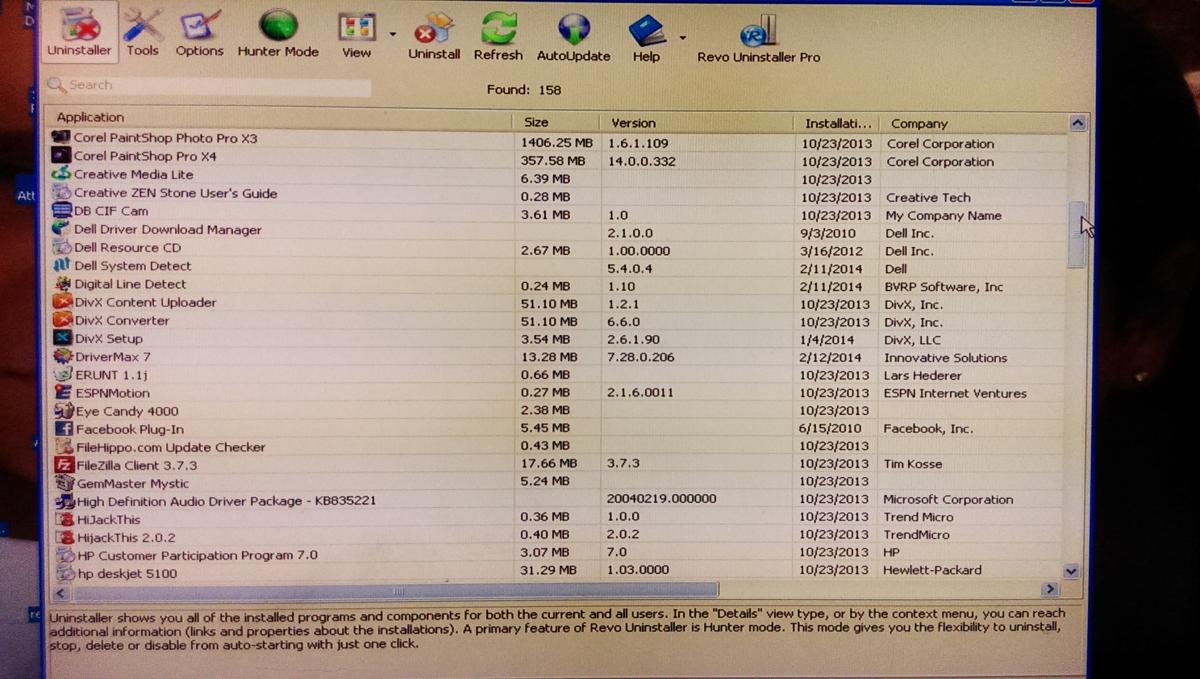This screenshot has height=679, width=1200.
Task: Click the Uninstall toolbar icon
Action: coord(434,36)
